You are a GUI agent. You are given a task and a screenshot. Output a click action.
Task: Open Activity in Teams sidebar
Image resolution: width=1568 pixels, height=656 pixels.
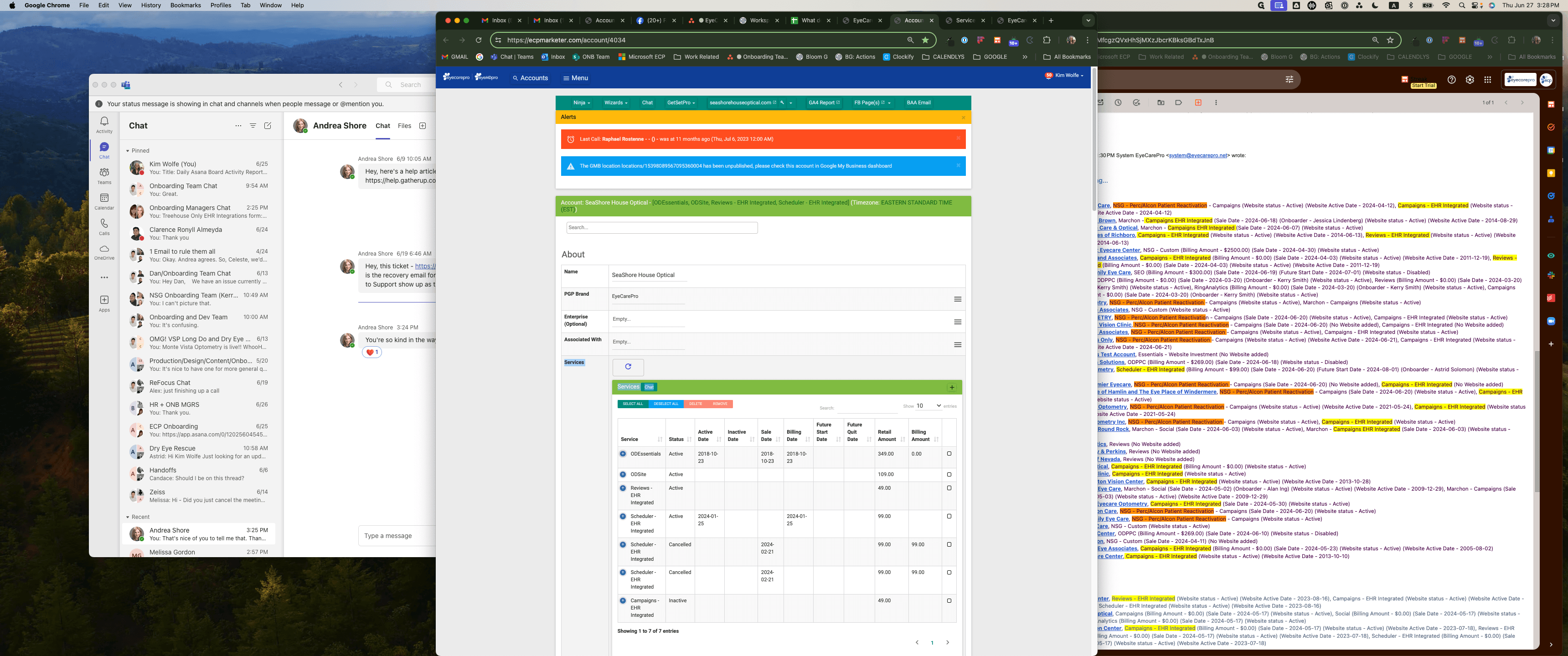pyautogui.click(x=104, y=125)
